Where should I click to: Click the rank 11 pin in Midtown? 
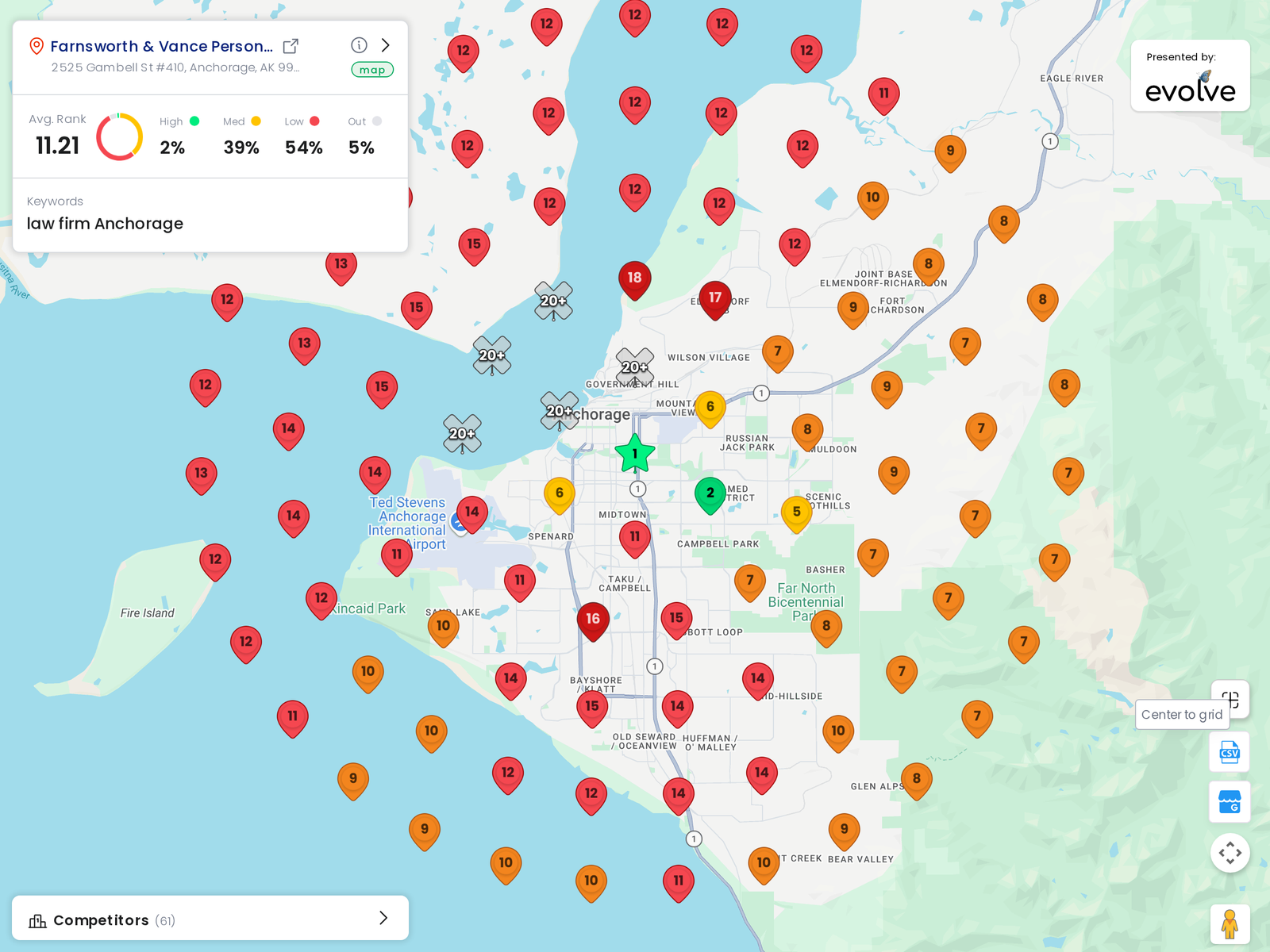(x=635, y=539)
